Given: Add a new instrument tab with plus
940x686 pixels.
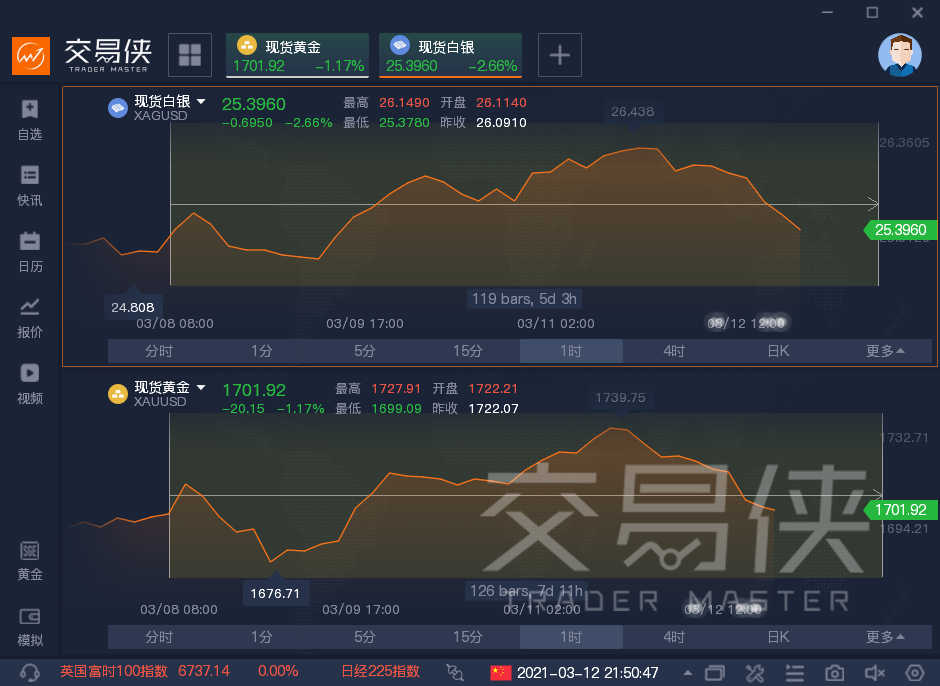Looking at the screenshot, I should [x=559, y=55].
